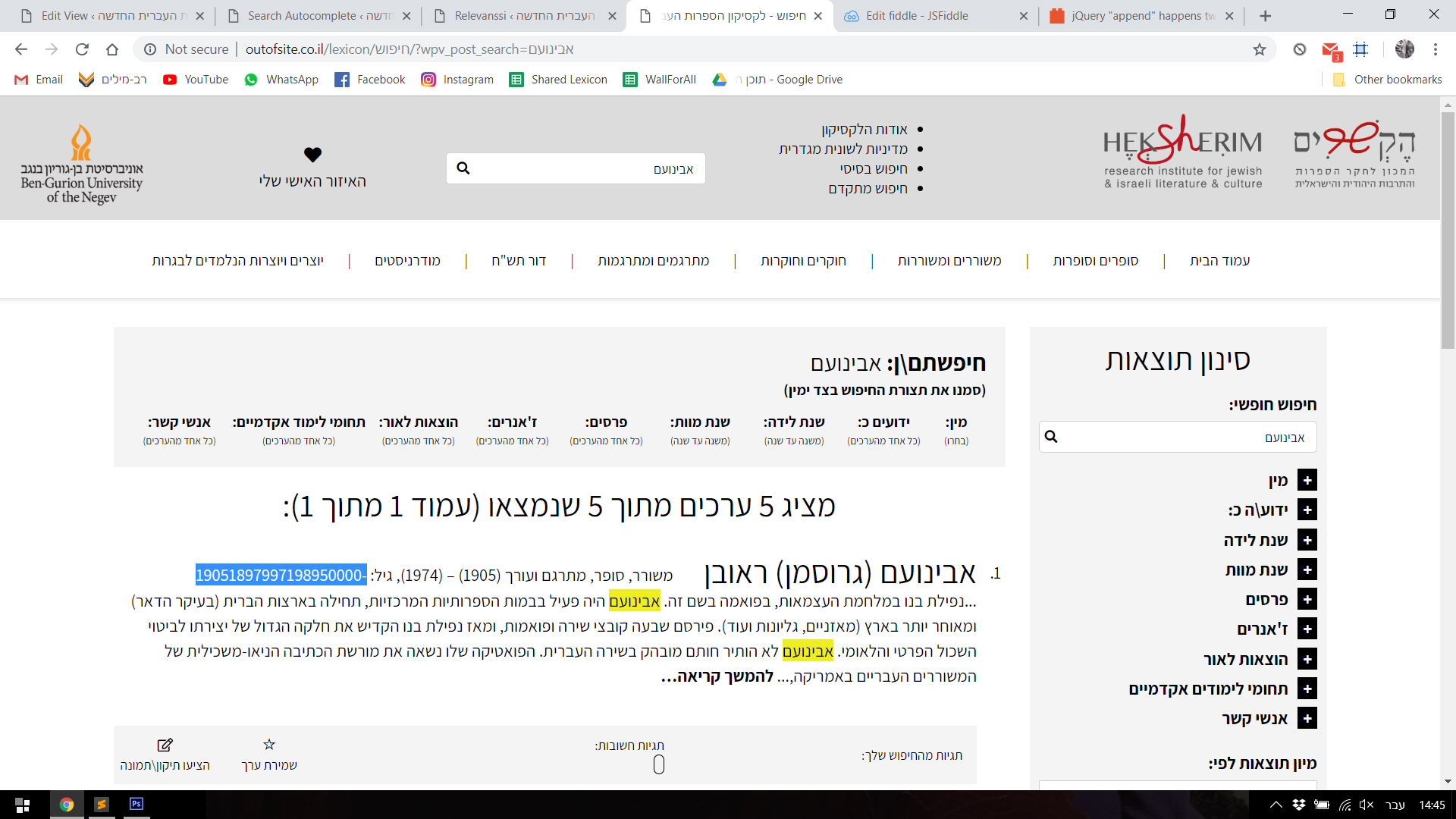Click the block extension icon in toolbar

1300,49
